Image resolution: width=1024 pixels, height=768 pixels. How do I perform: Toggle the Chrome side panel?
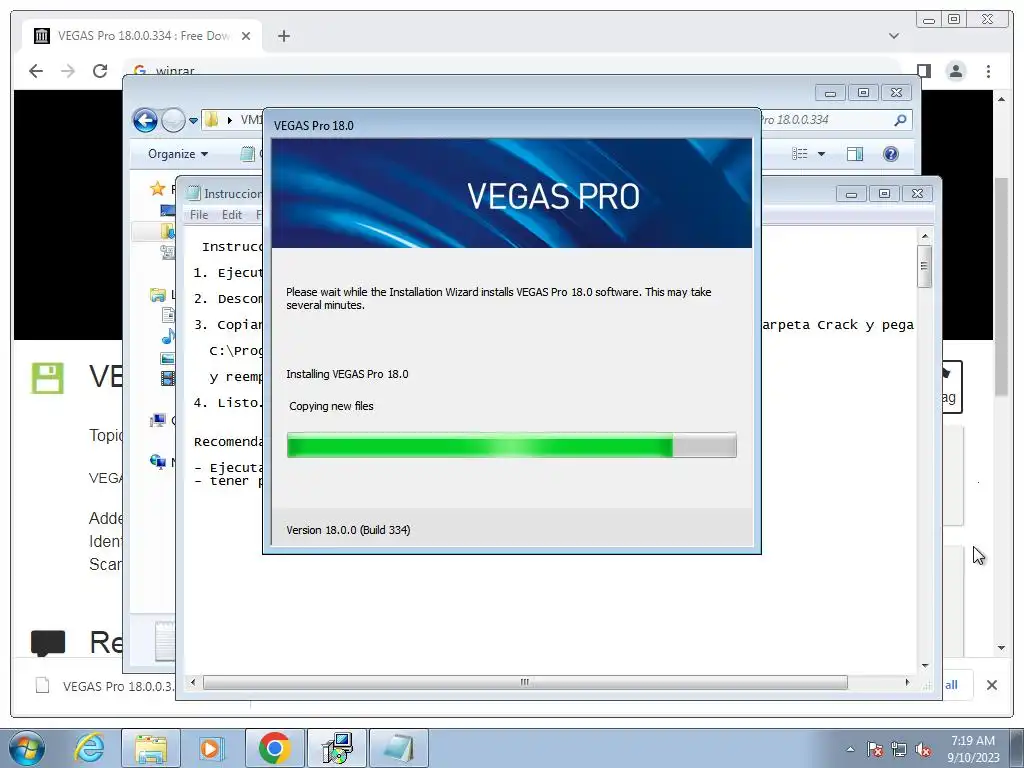pyautogui.click(x=923, y=71)
